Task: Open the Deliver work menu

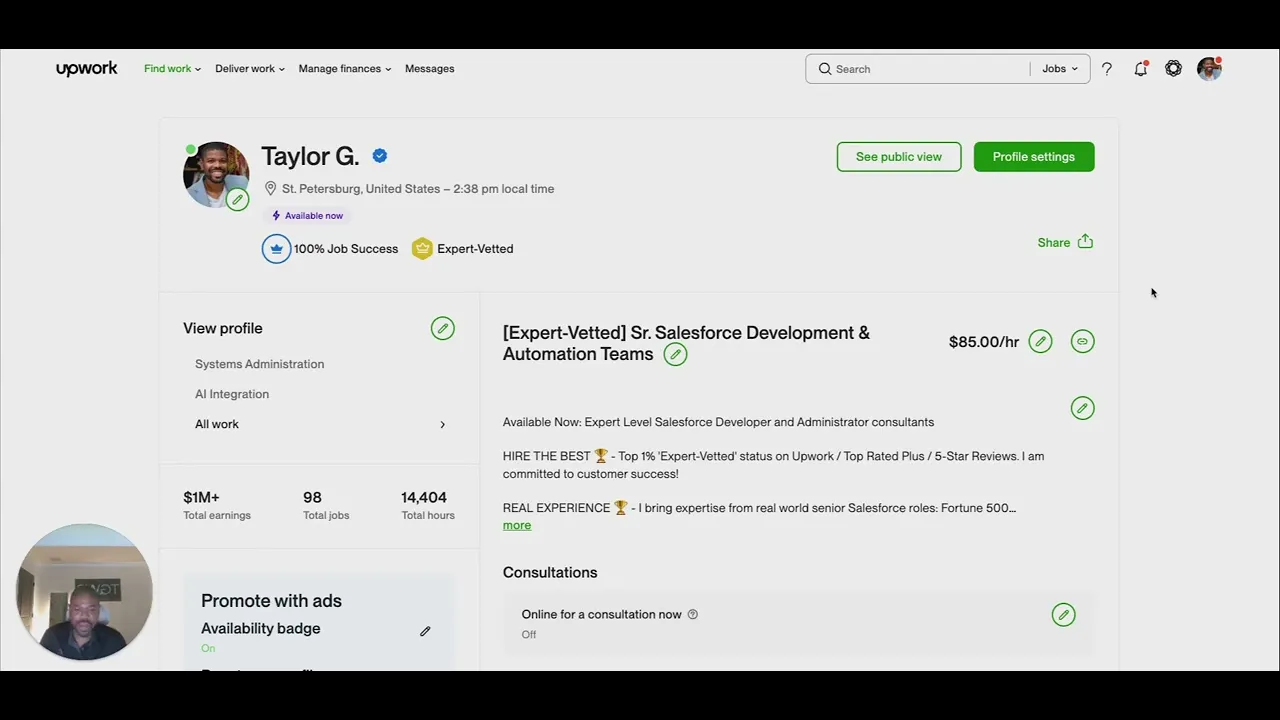Action: click(250, 69)
